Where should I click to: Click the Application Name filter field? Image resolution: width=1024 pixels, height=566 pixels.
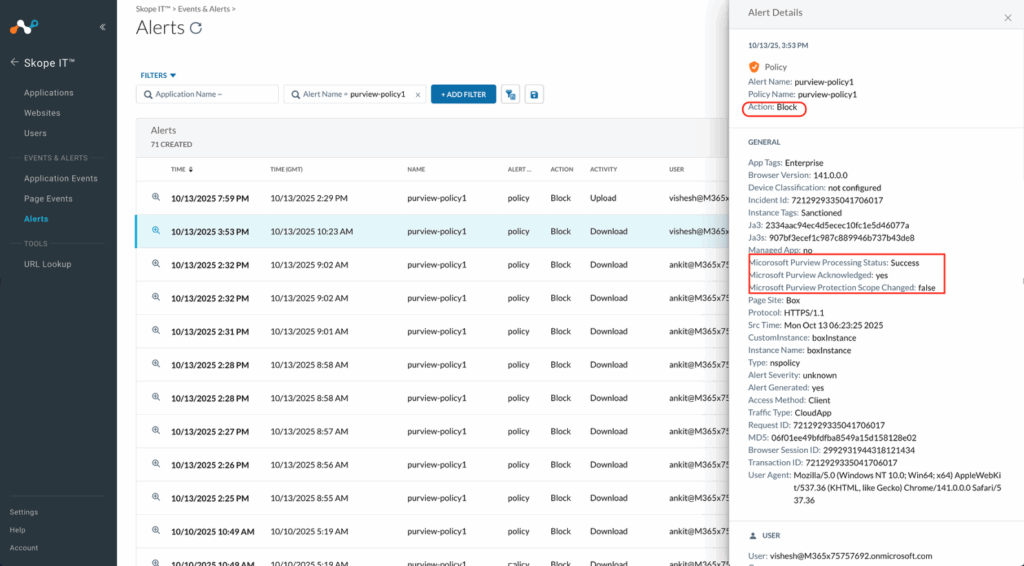[x=207, y=94]
